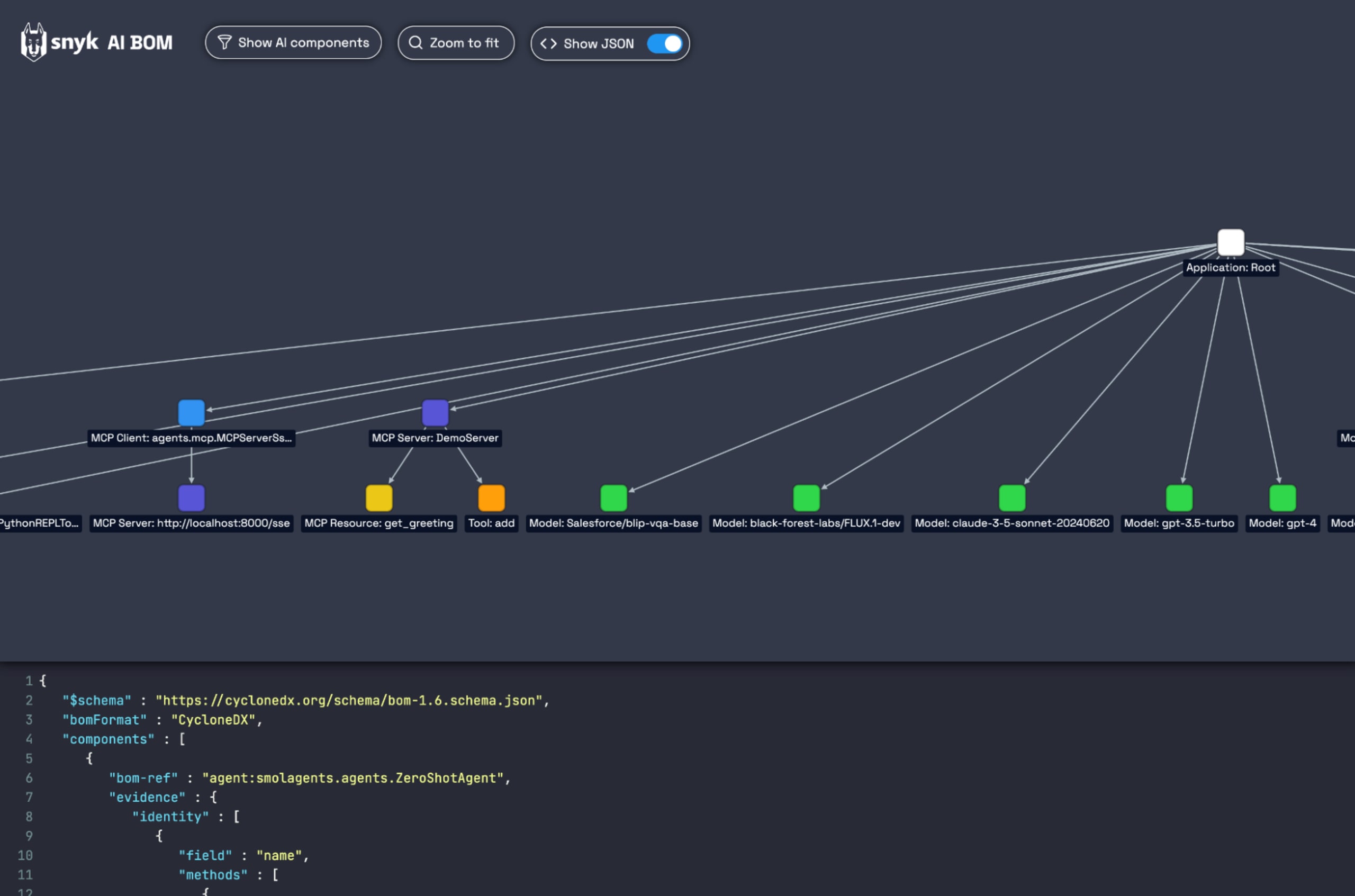Toggle off the Show JSON switch
This screenshot has width=1355, height=896.
click(665, 43)
